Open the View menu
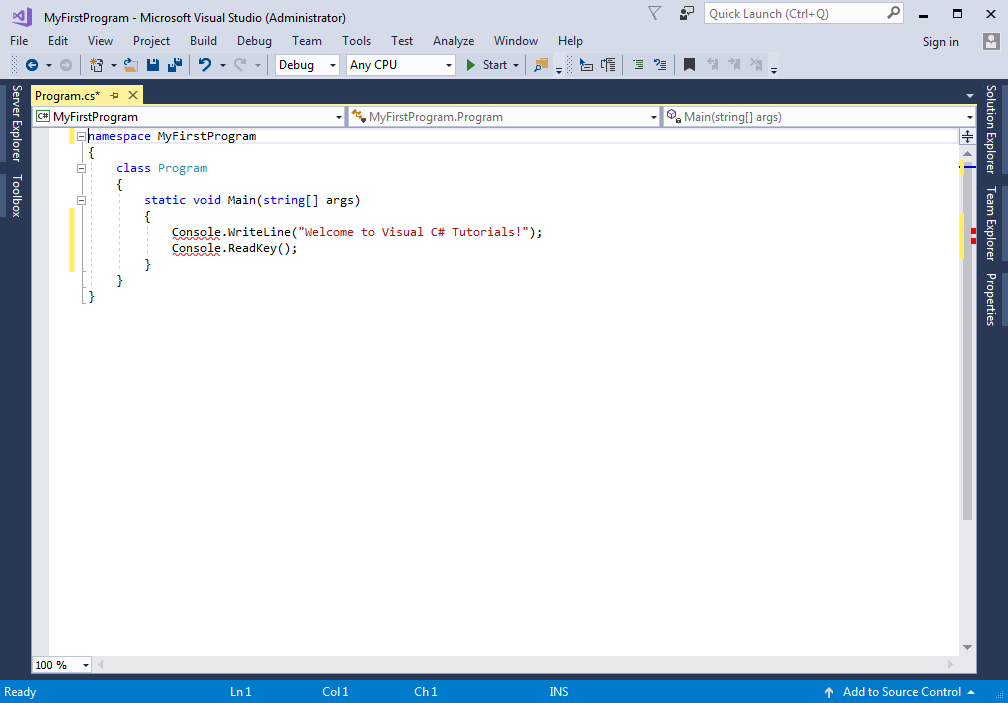The image size is (1008, 703). [x=100, y=41]
